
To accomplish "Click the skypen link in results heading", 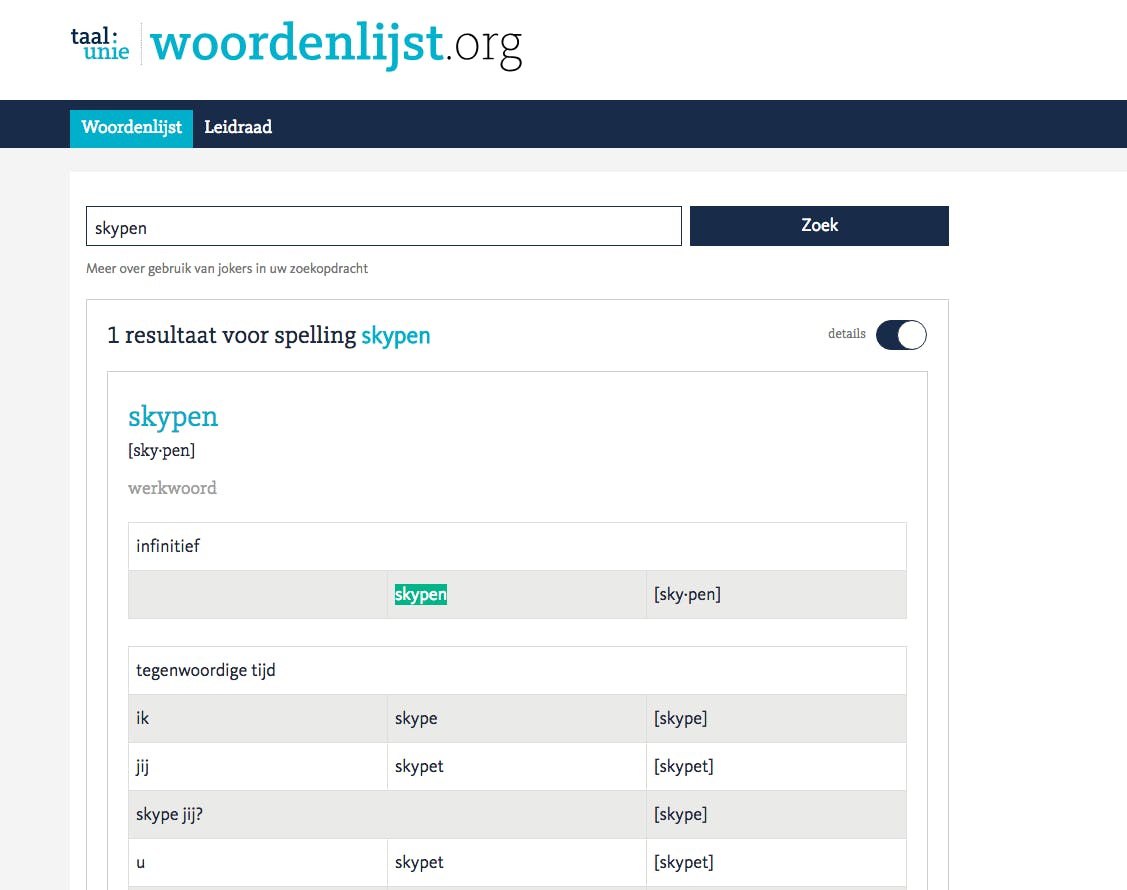I will click(395, 336).
